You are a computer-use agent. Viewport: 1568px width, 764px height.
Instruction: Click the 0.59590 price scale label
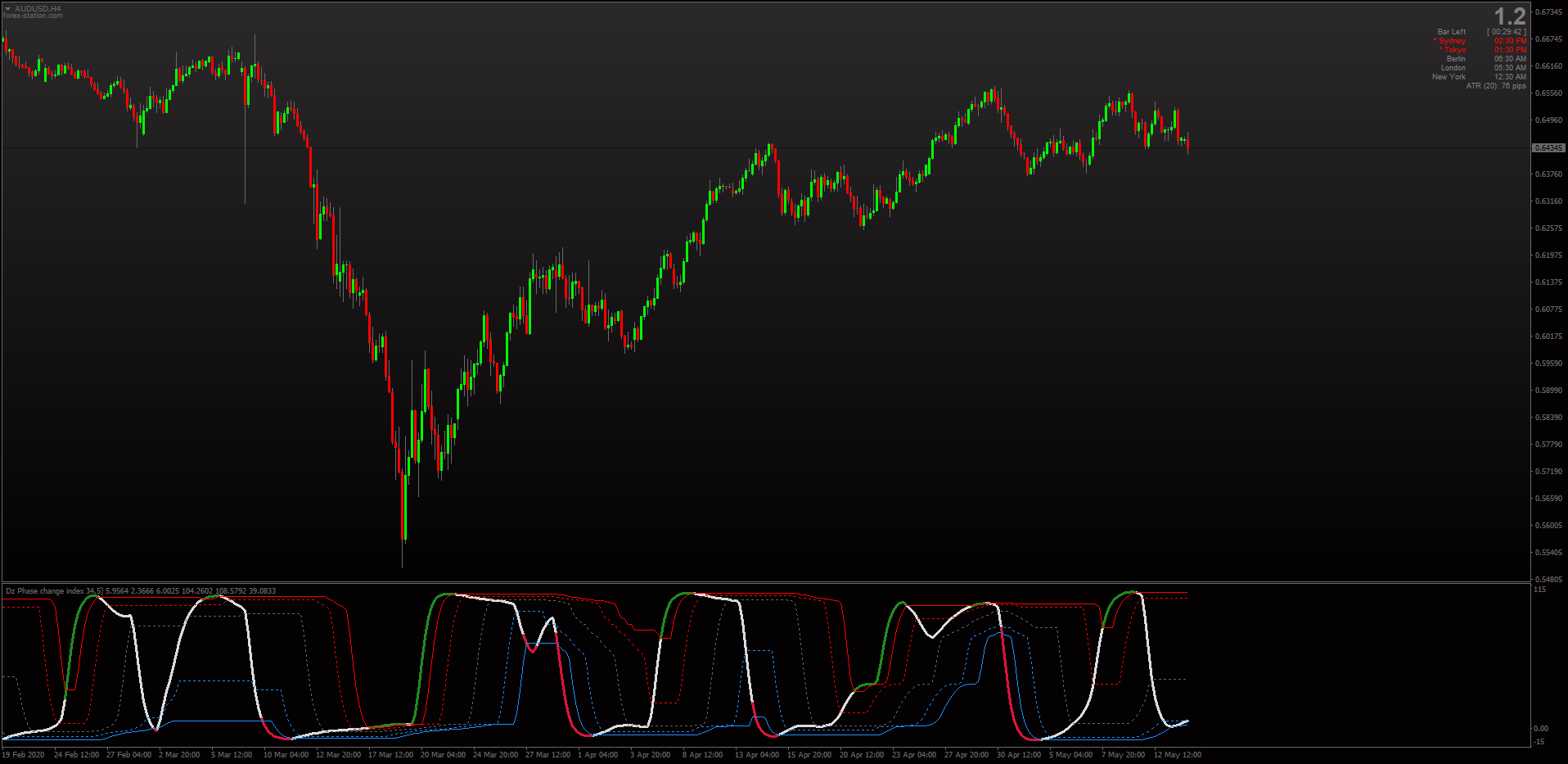tap(1548, 364)
